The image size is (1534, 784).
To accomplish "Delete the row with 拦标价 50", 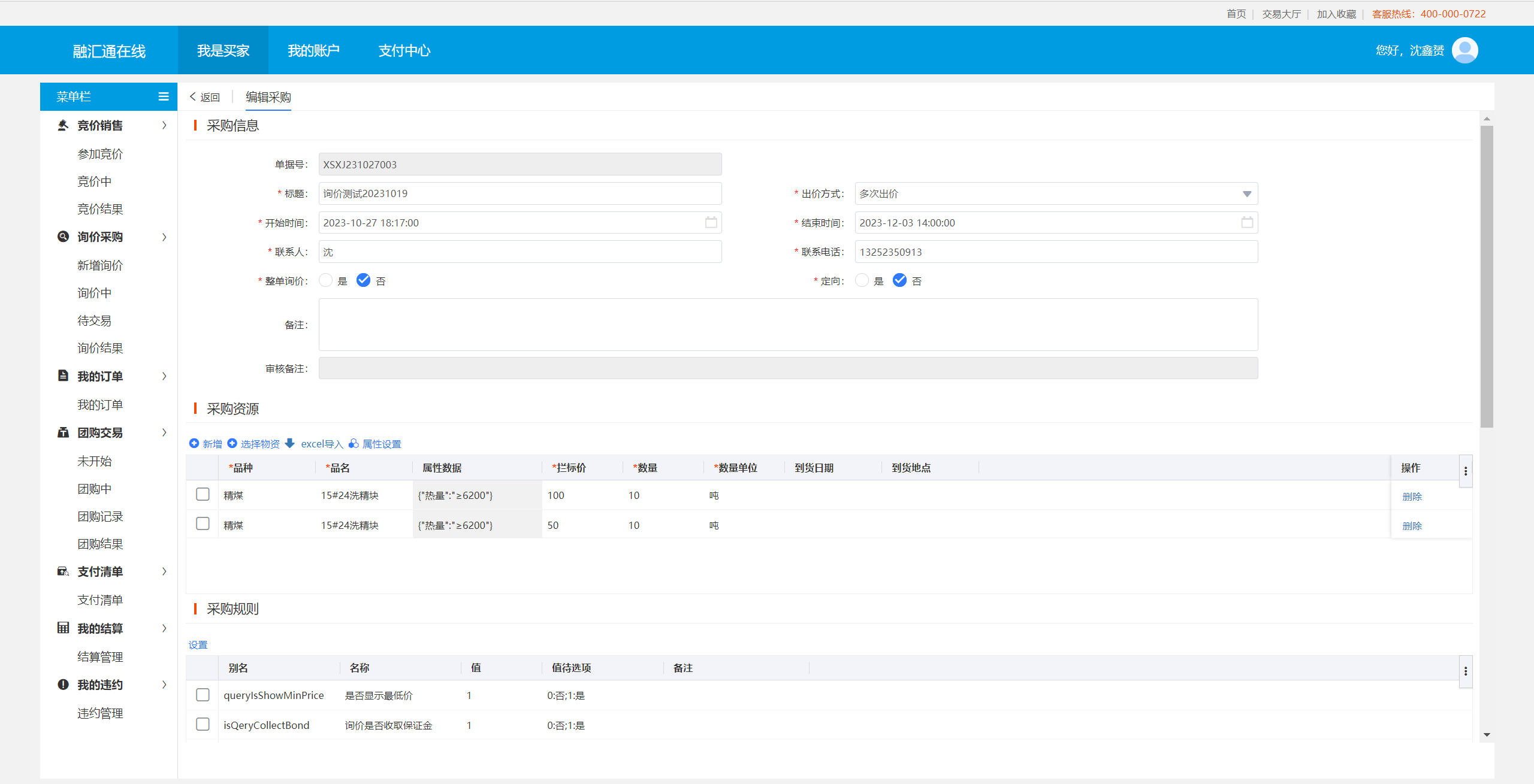I will [x=1412, y=526].
